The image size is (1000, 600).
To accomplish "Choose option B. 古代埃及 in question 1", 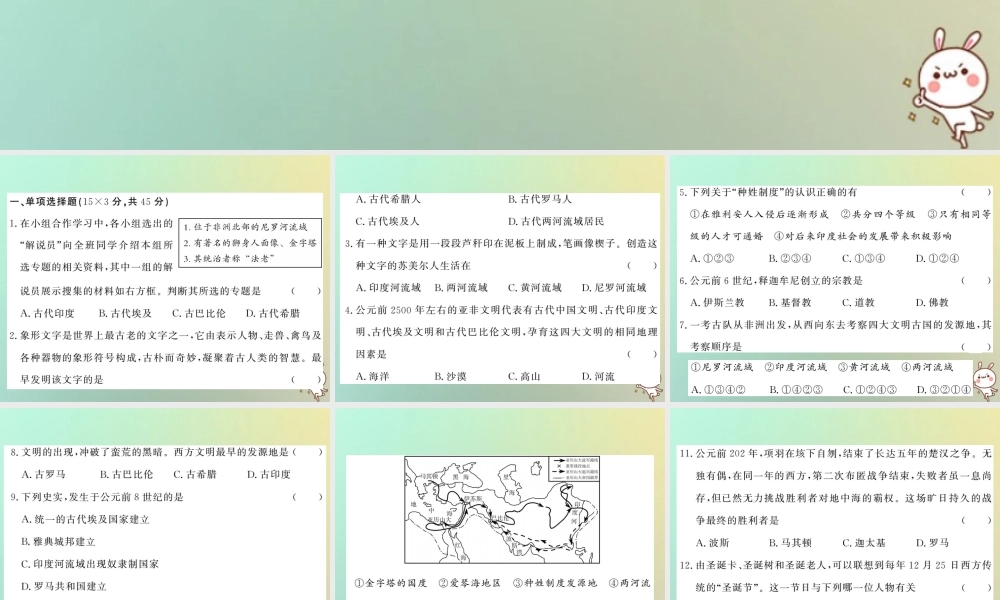I will [126, 313].
